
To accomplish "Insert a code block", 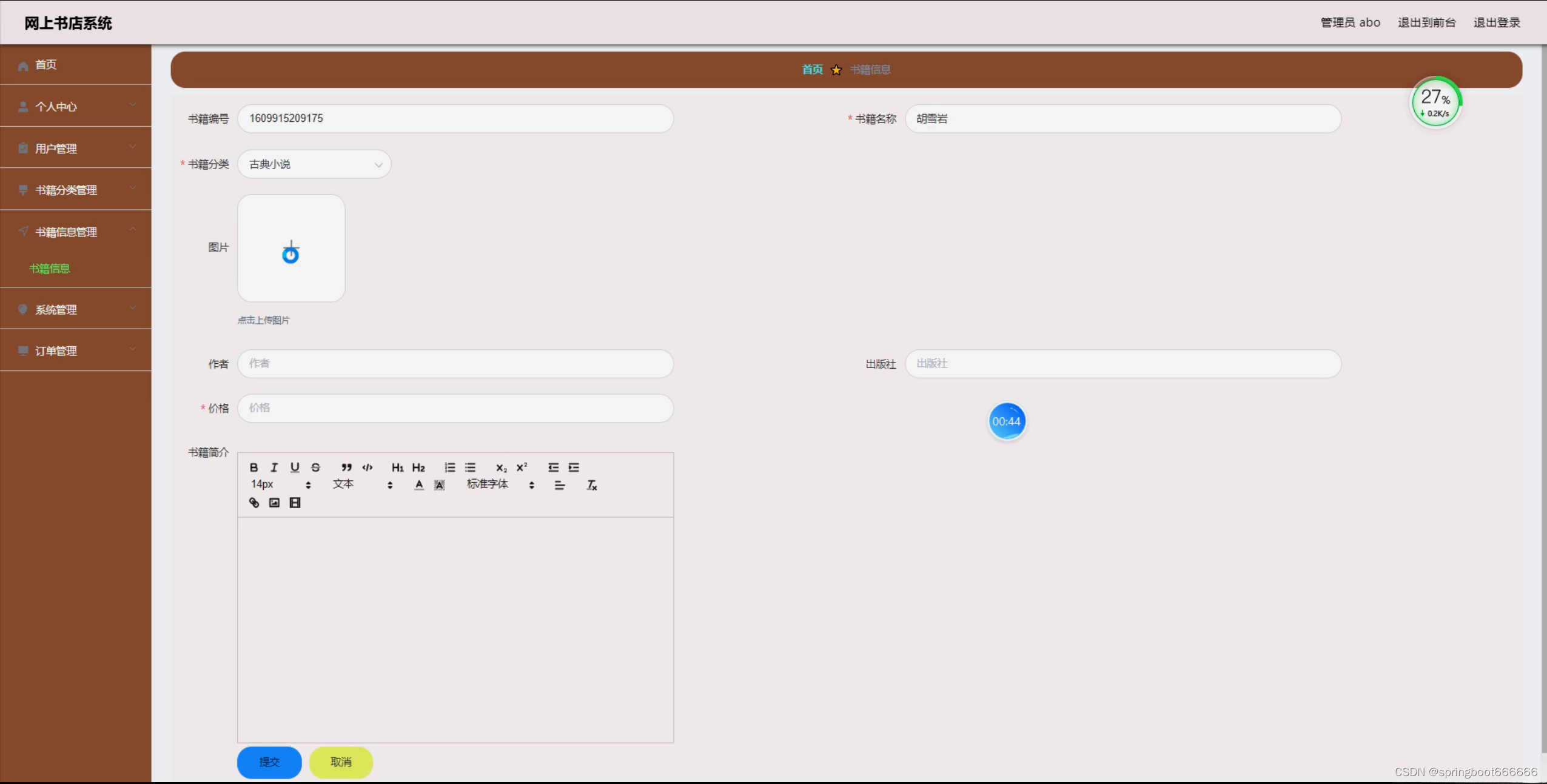I will coord(367,467).
